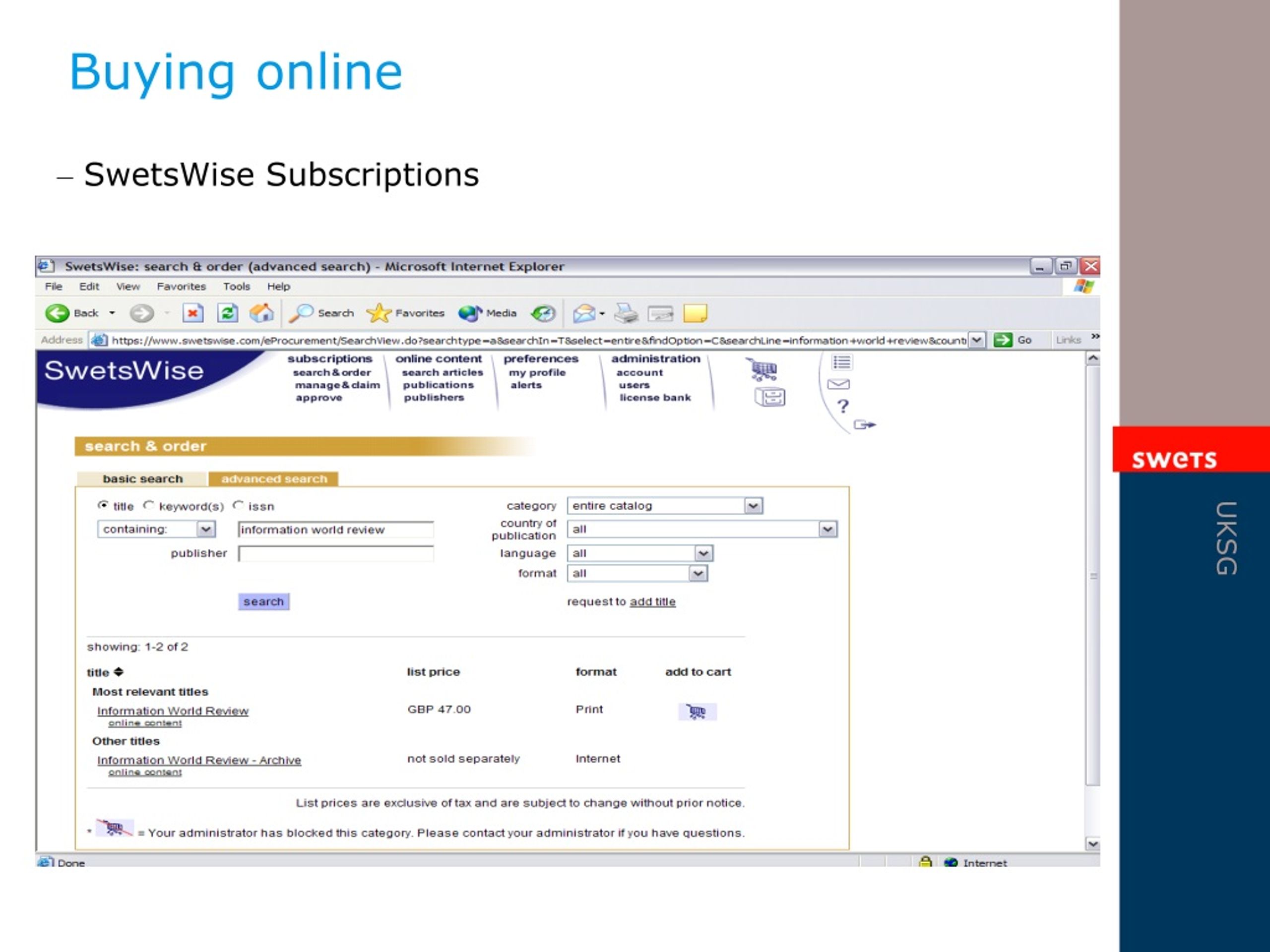Select the keyword(s) radio button
Viewport: 1270px width, 952px height.
[149, 505]
